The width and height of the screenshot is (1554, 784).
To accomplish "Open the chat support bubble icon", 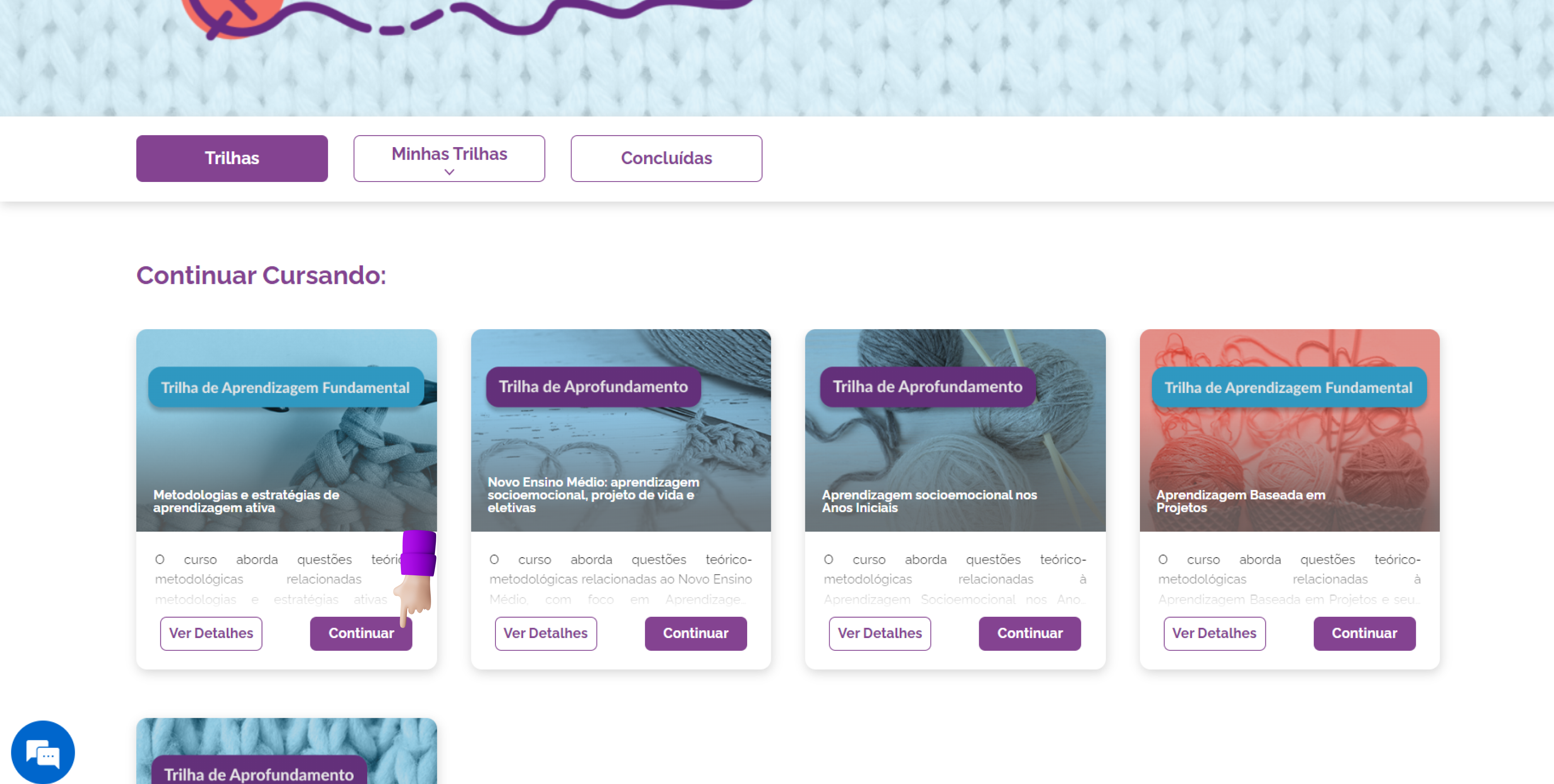I will (x=43, y=753).
